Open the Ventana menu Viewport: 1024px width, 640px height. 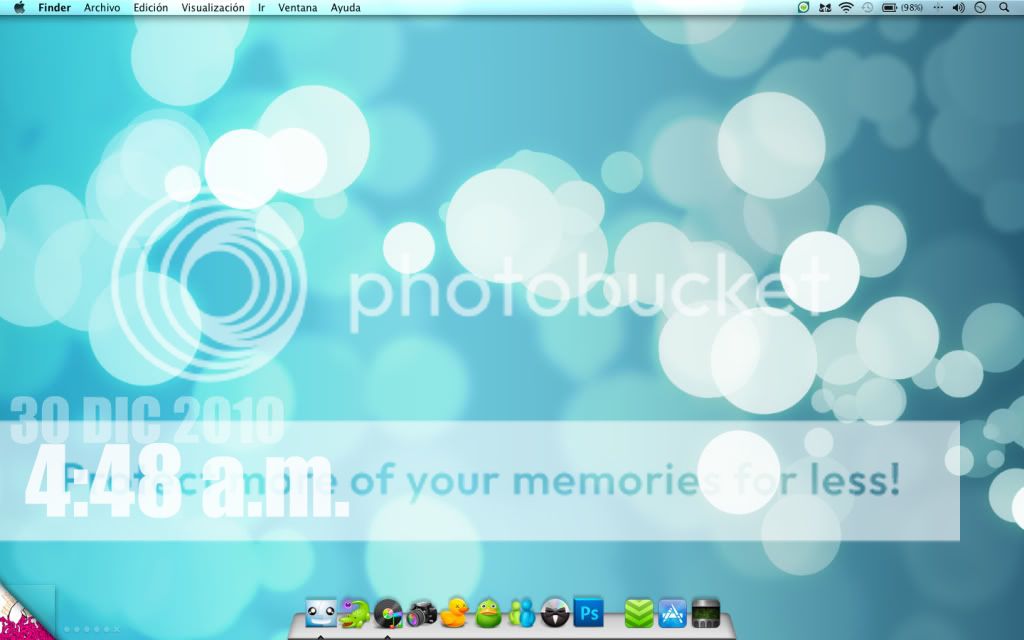coord(298,7)
